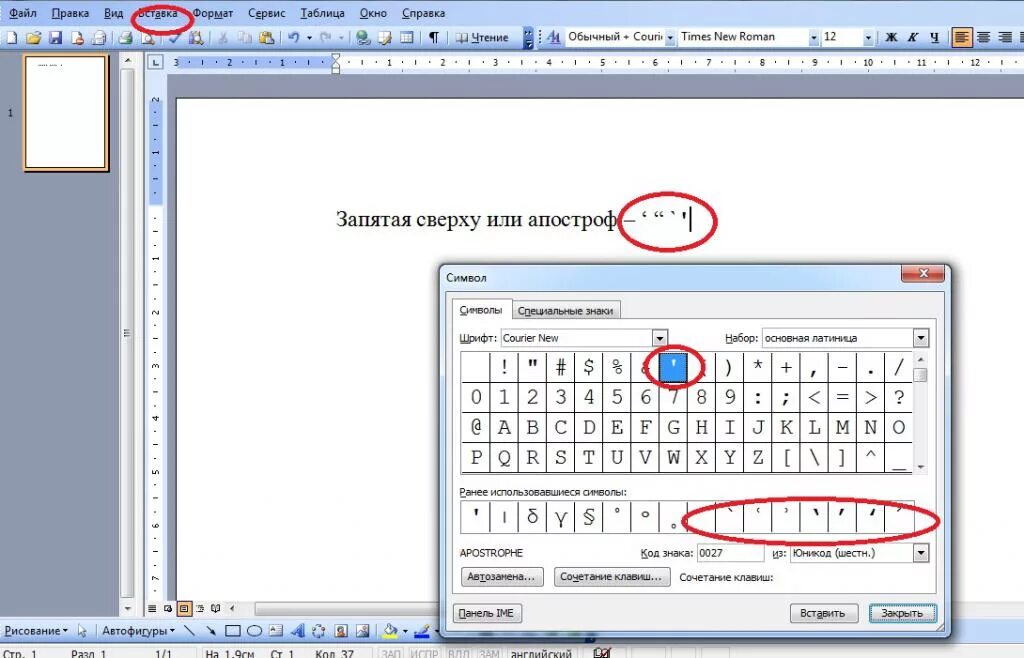This screenshot has height=658, width=1024.
Task: Click the 'Автозамена...' button
Action: pyautogui.click(x=501, y=577)
